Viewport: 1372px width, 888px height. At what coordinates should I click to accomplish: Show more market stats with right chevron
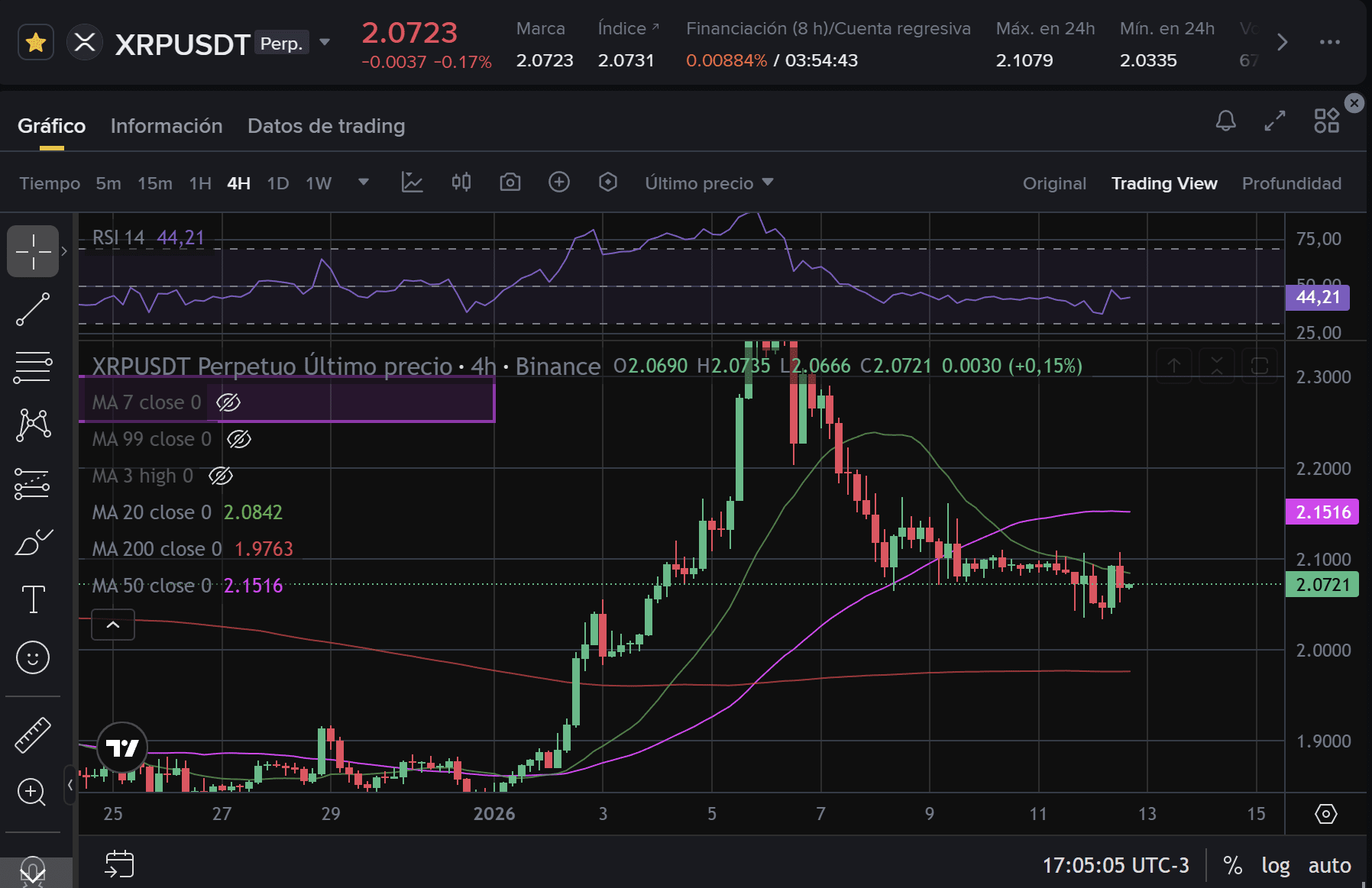pos(1282,42)
